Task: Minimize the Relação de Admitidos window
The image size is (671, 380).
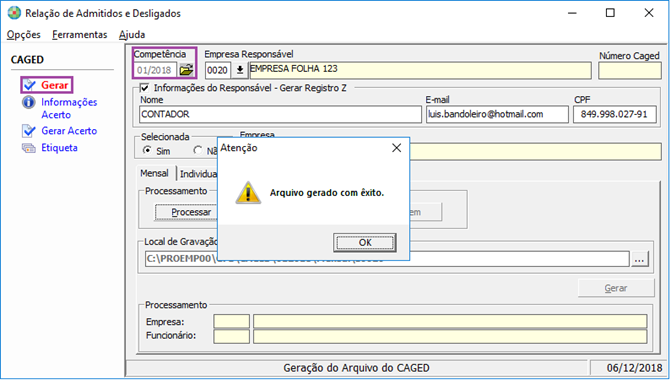Action: 572,13
